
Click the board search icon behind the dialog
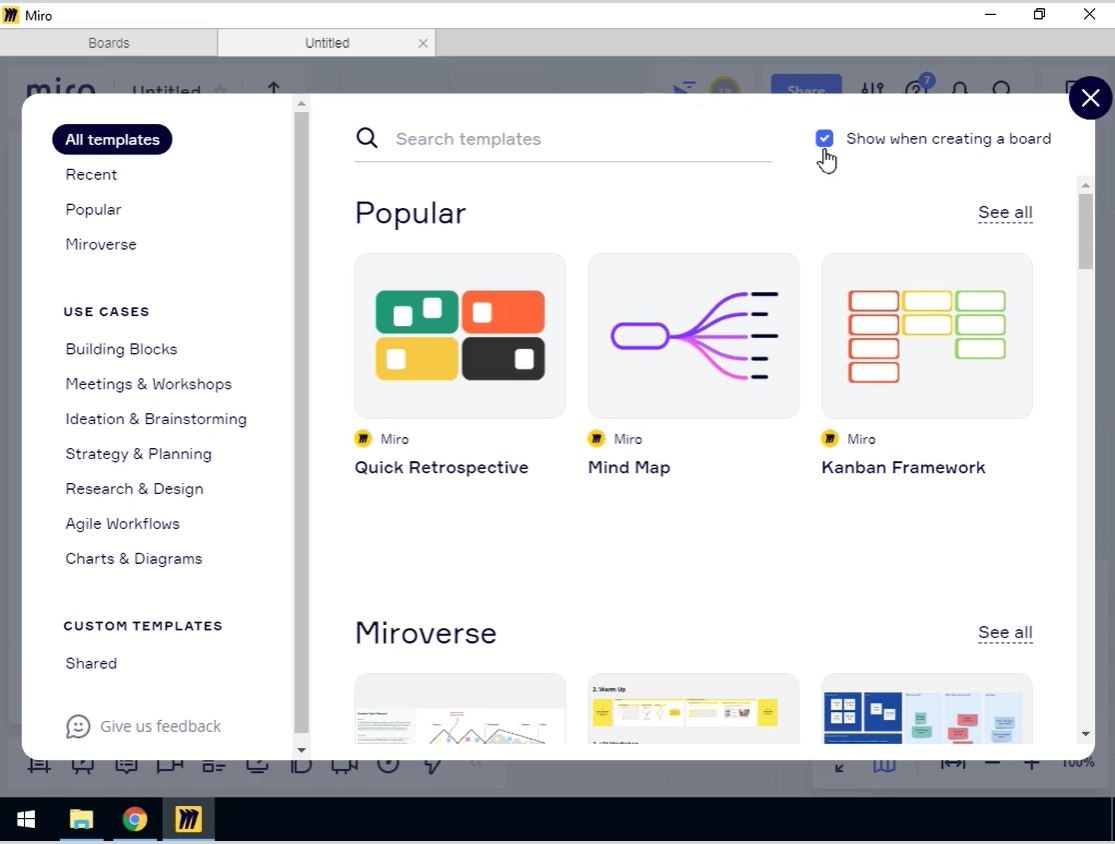point(1001,88)
